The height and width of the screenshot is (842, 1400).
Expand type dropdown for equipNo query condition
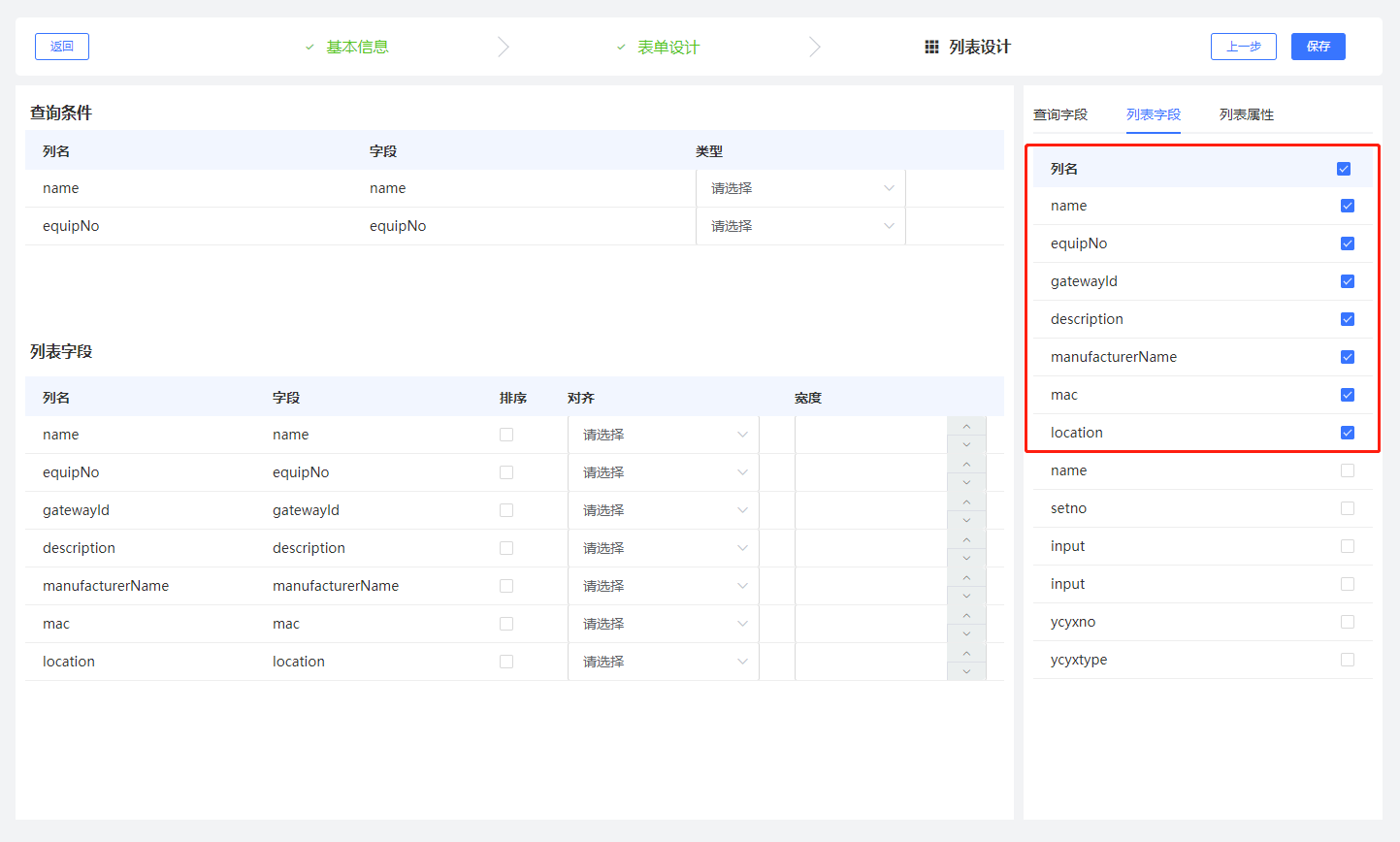pyautogui.click(x=800, y=226)
